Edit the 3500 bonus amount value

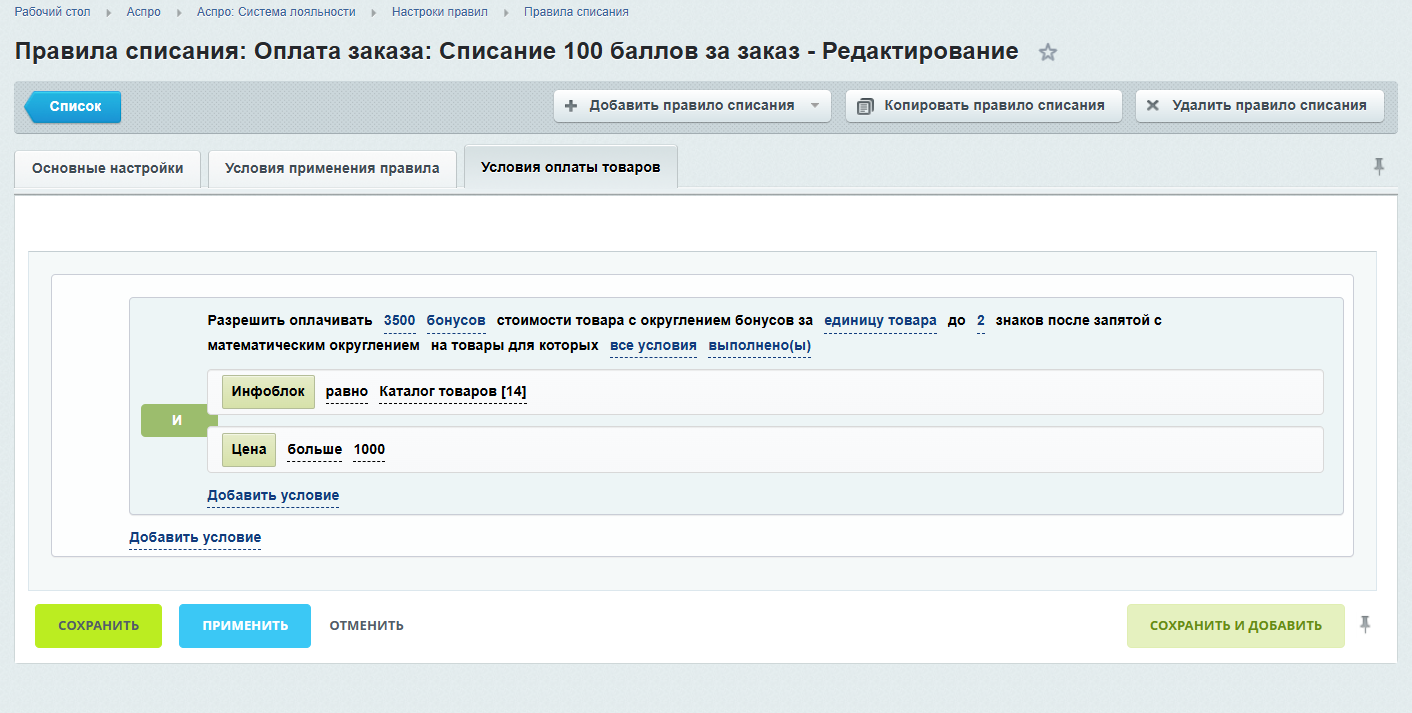pos(399,321)
